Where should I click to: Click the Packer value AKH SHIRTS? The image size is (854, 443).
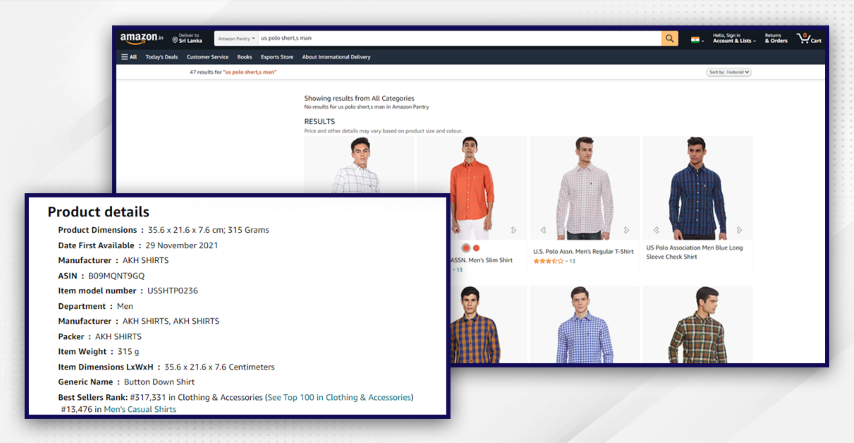tap(118, 337)
